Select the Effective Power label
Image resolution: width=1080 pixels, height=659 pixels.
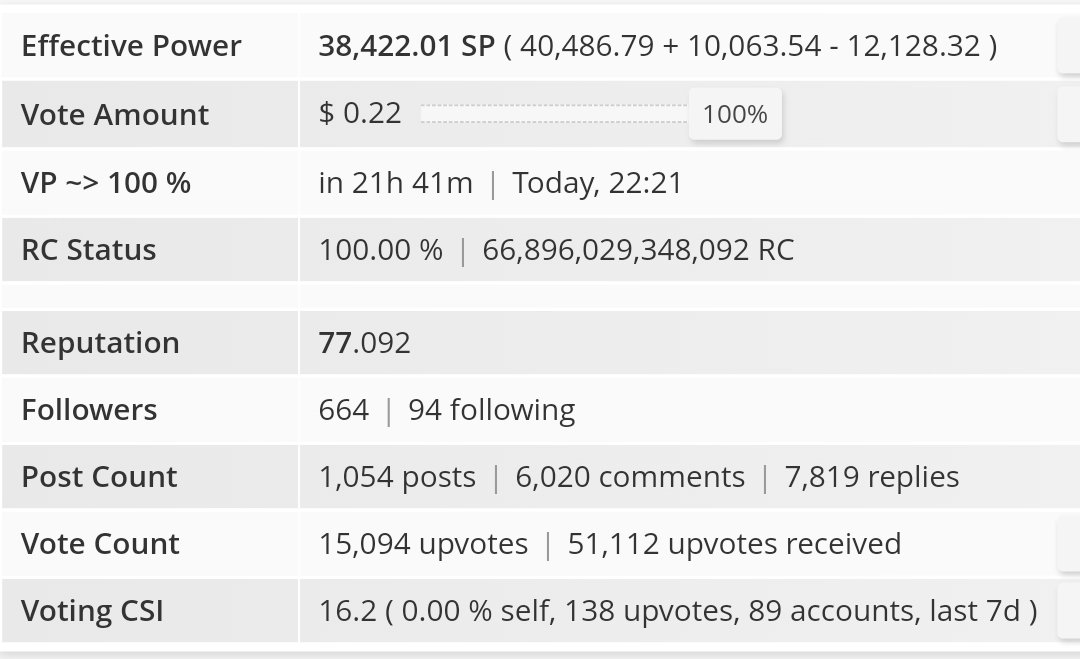[132, 46]
